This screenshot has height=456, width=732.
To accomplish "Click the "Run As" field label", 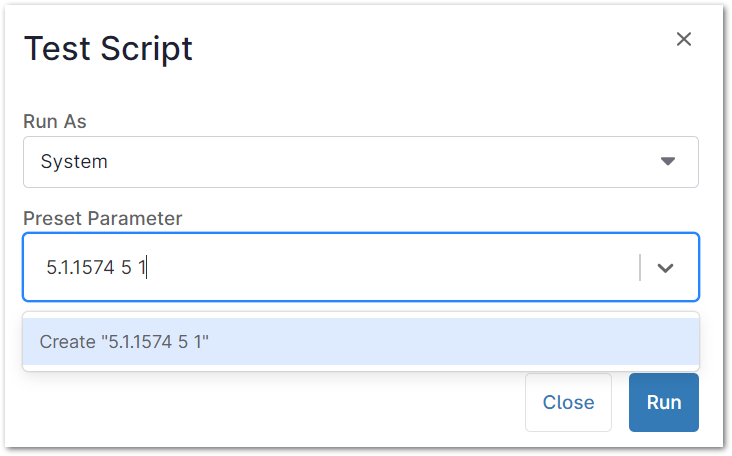I will point(55,121).
